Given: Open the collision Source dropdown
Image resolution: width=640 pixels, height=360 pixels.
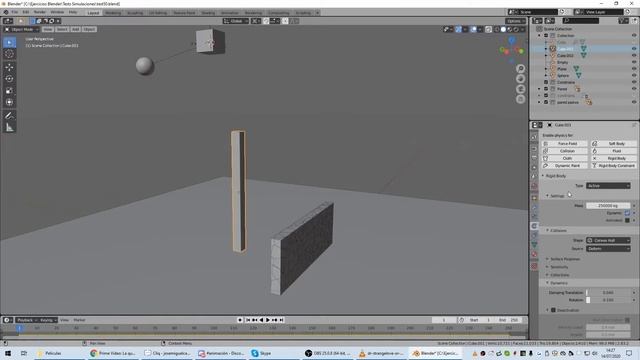Looking at the screenshot, I should (x=608, y=249).
